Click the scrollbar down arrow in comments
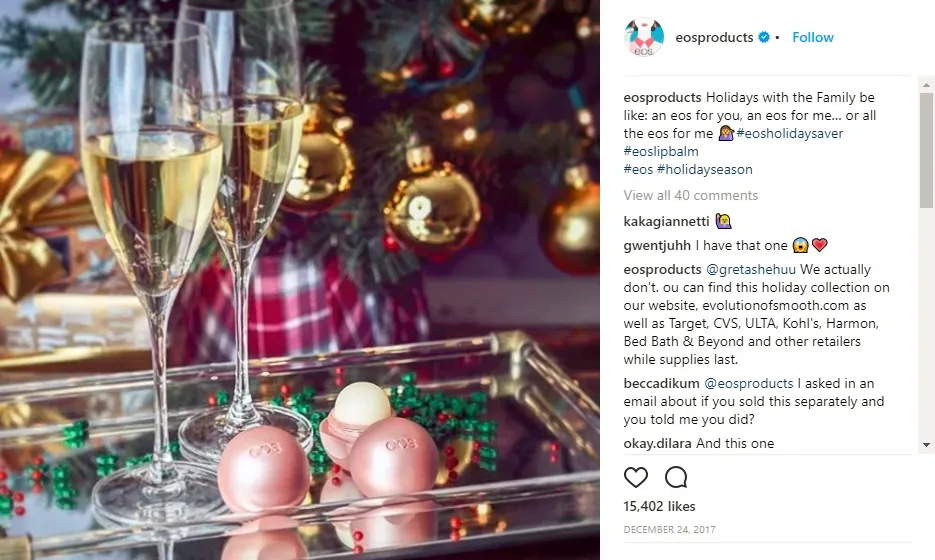935x560 pixels. click(x=926, y=445)
